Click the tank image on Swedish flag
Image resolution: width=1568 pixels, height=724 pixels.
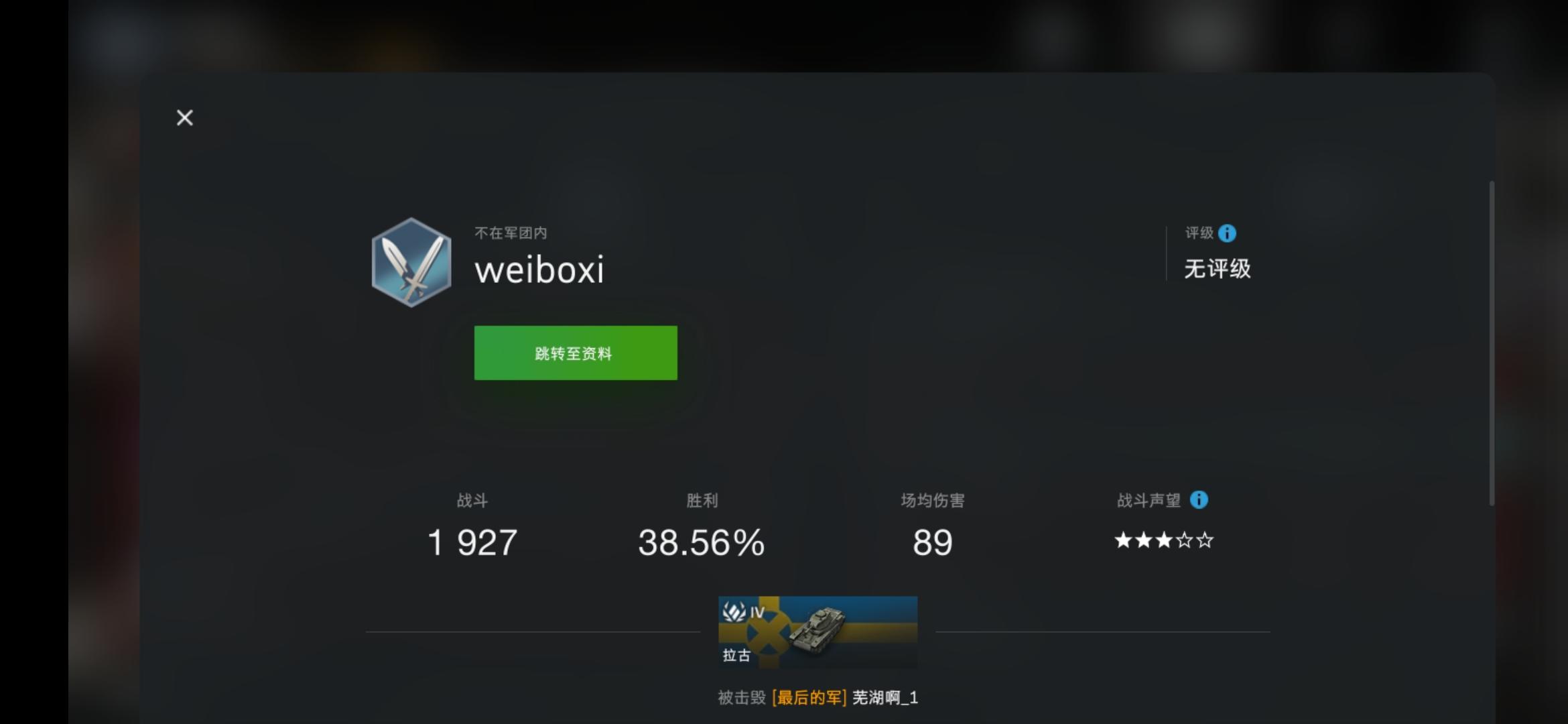coord(818,630)
